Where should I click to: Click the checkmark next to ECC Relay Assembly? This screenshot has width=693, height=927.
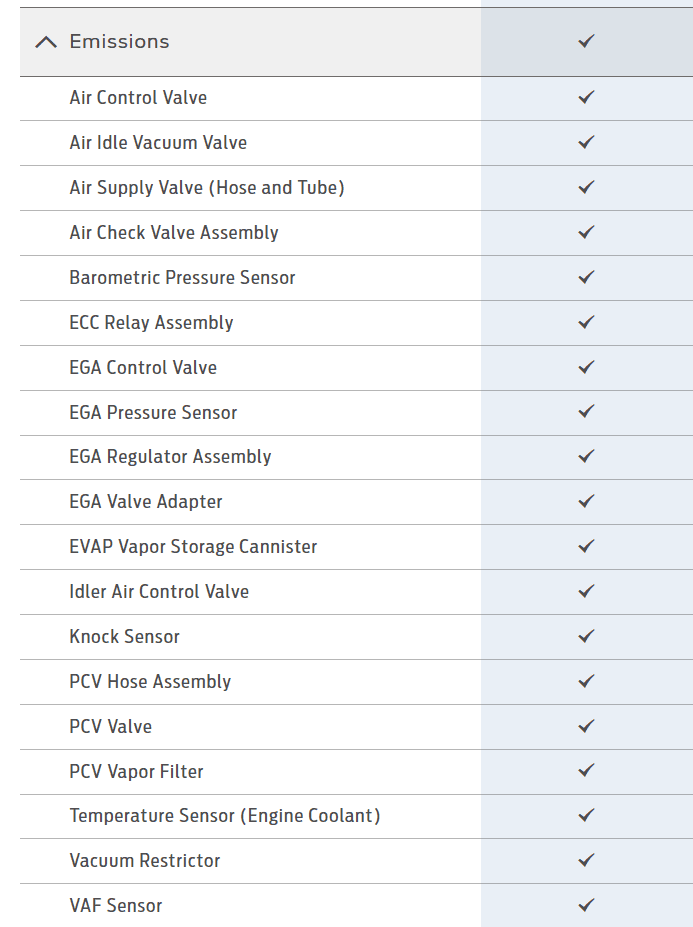tap(586, 322)
